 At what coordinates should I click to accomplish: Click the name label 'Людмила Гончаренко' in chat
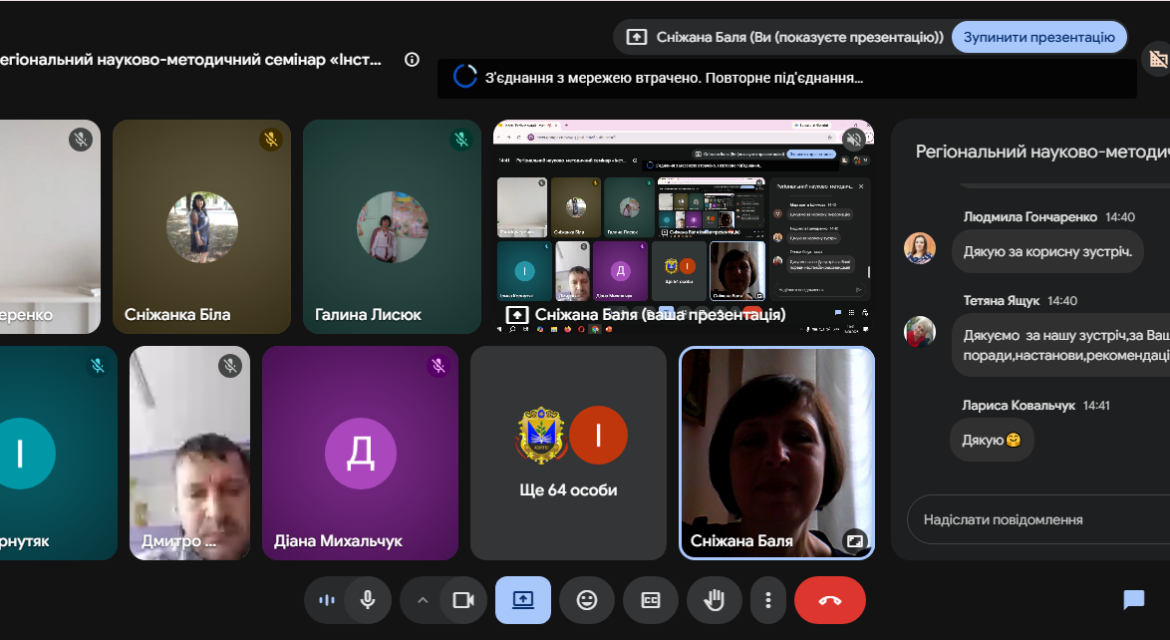[x=1030, y=217]
